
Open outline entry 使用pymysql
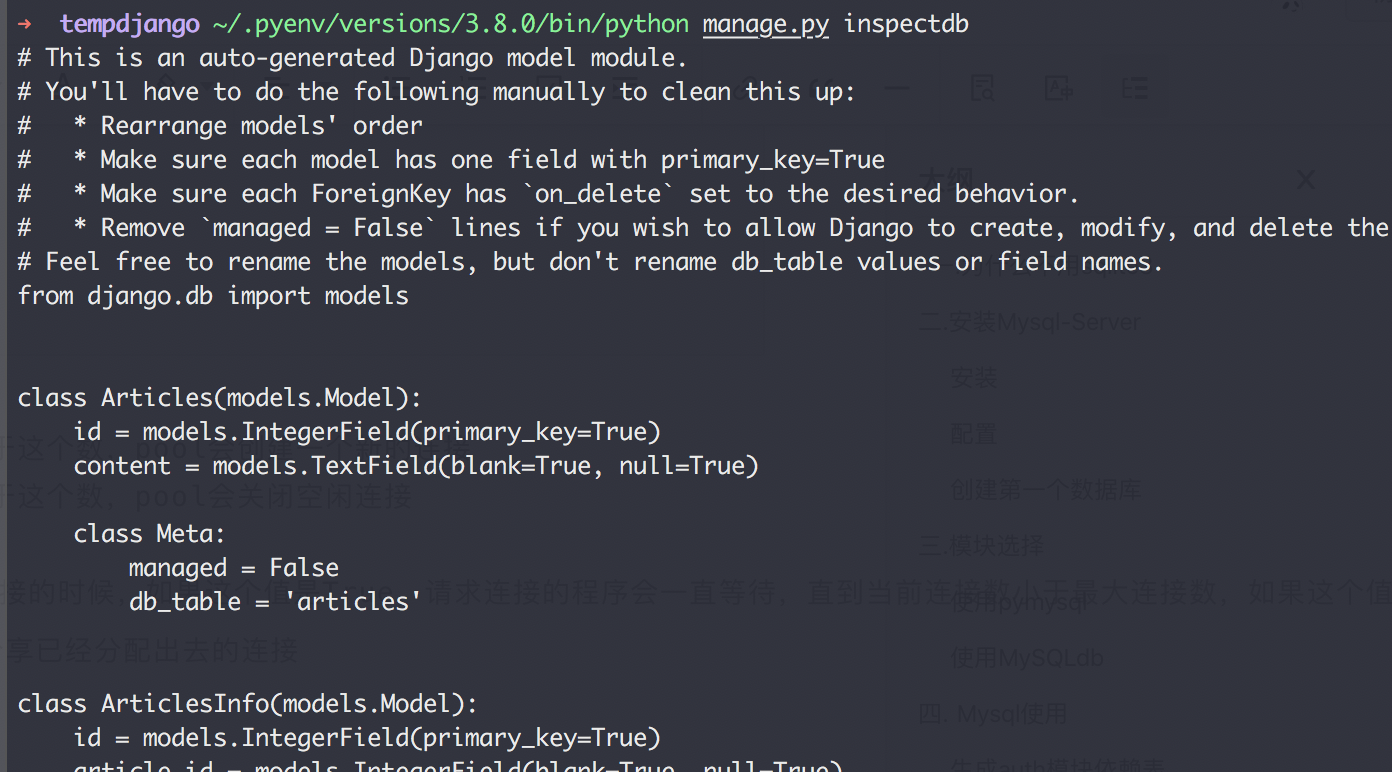(1017, 602)
